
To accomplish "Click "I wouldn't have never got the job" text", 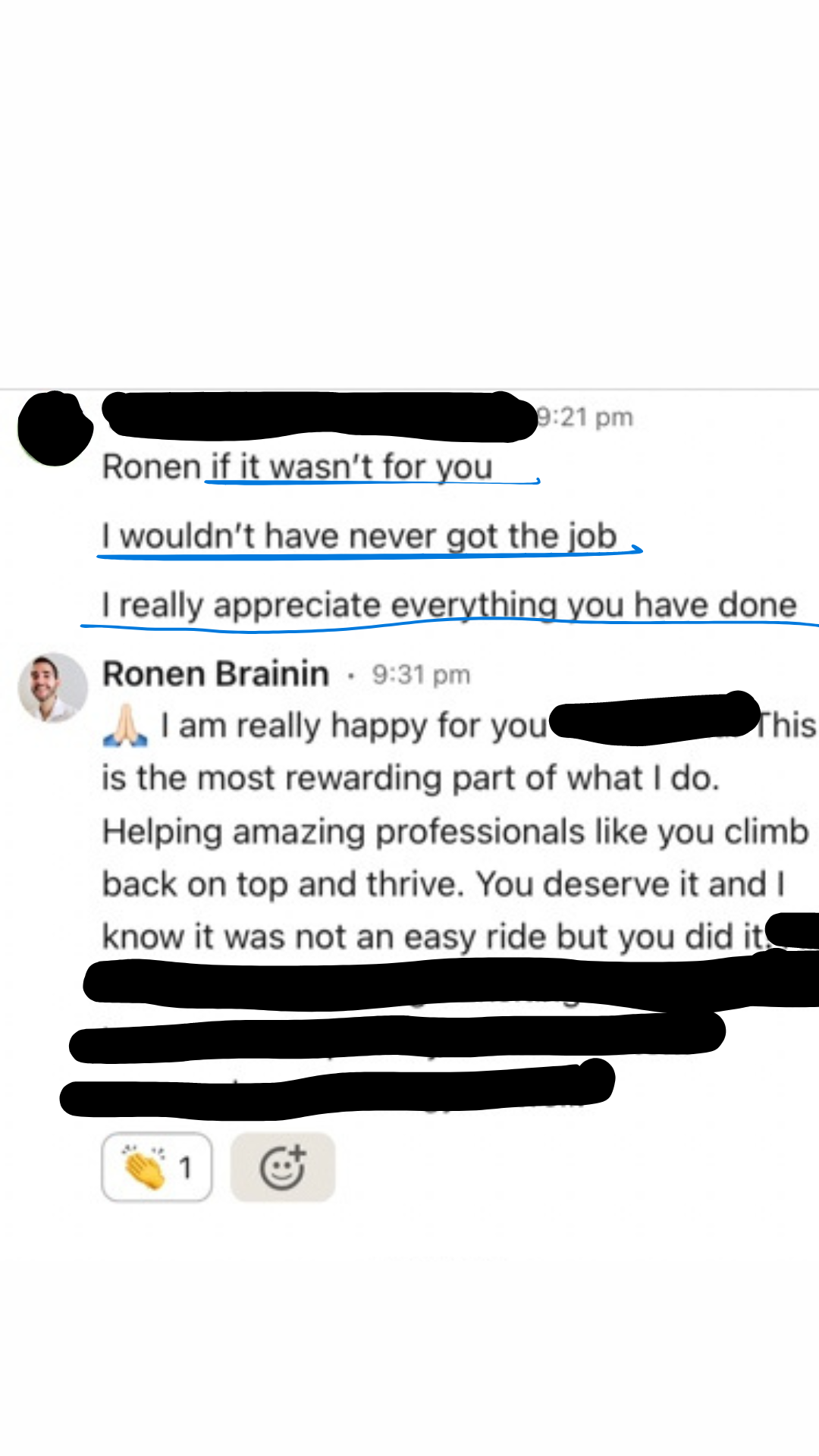I will click(359, 536).
